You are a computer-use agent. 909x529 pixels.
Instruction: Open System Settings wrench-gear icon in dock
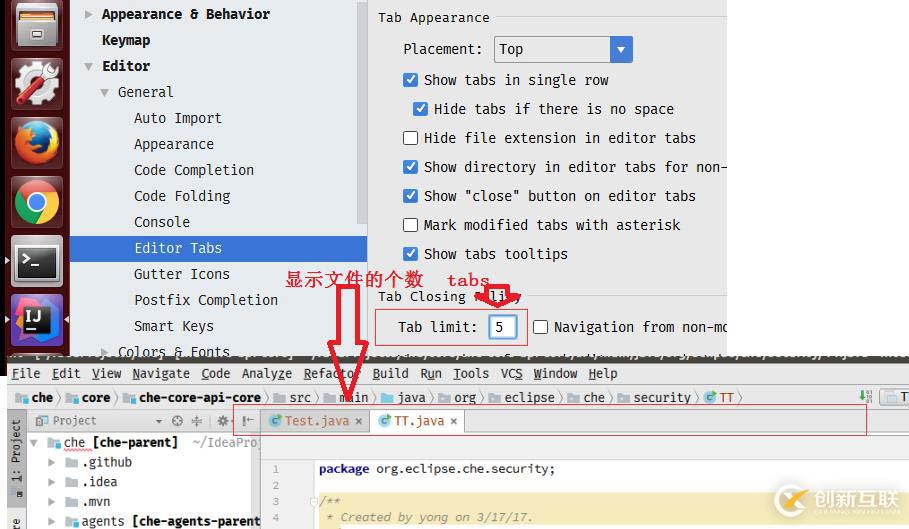tap(37, 83)
